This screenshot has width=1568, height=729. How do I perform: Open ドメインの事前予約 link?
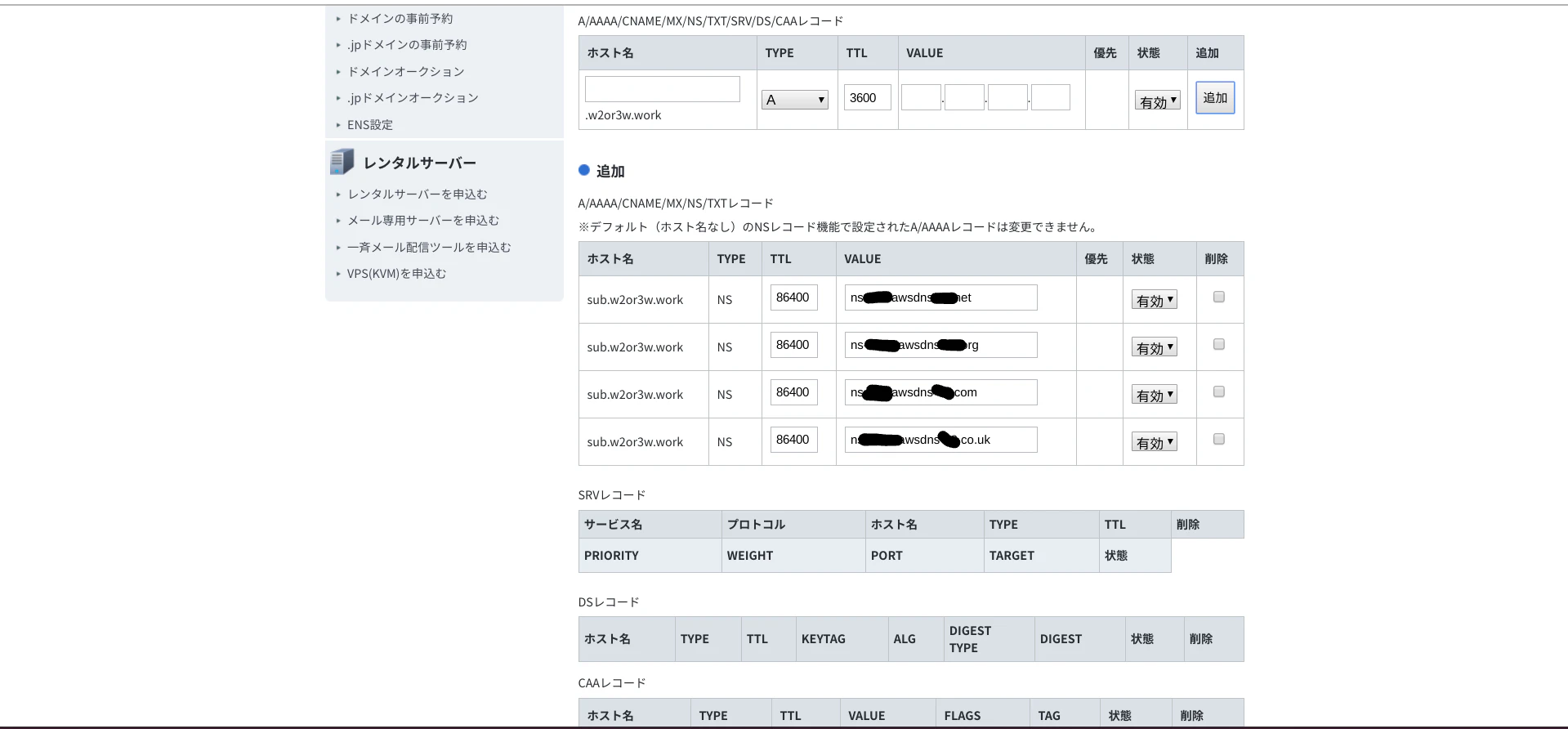[x=400, y=18]
